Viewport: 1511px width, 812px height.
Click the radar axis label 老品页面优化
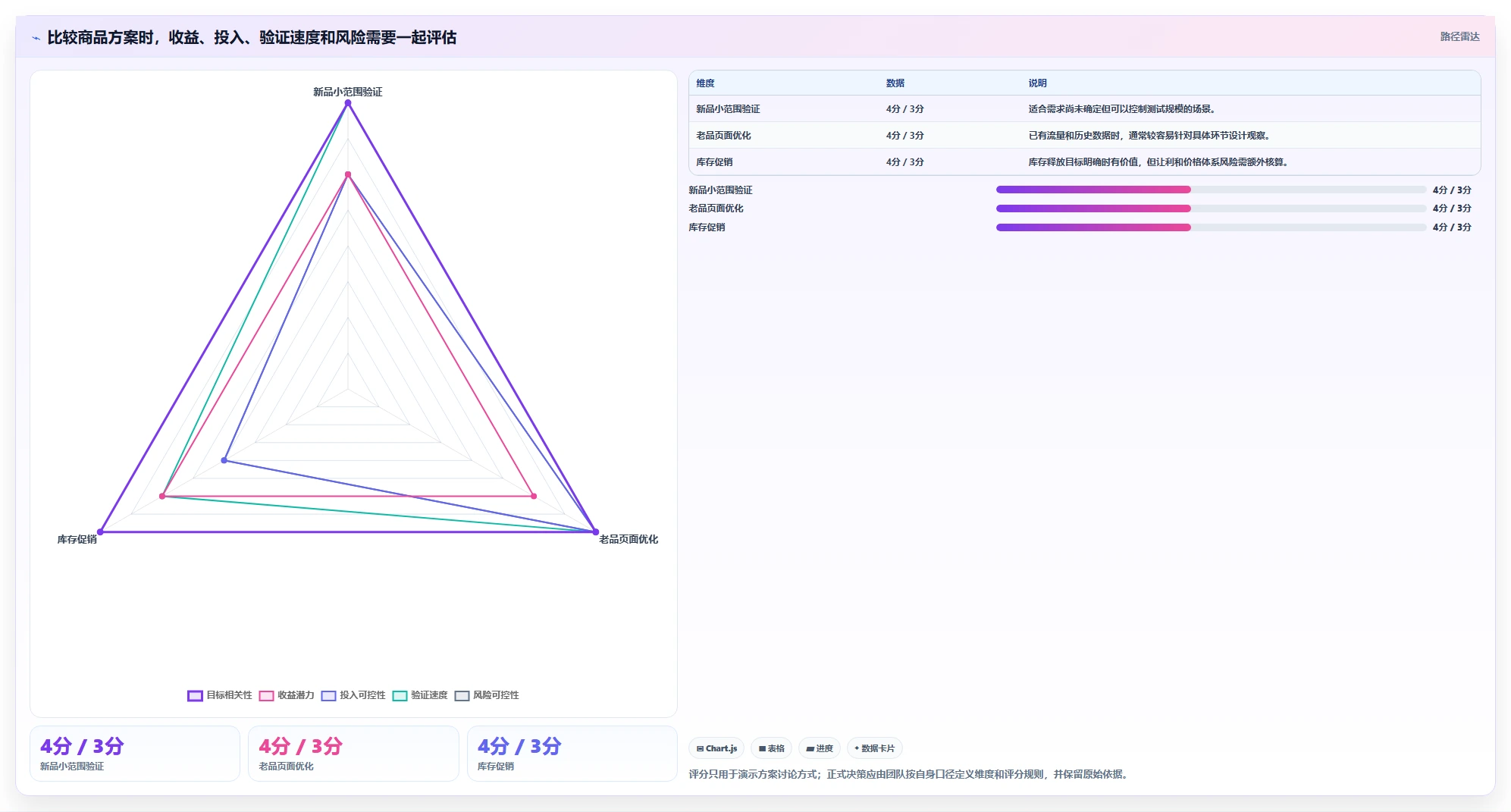[629, 539]
